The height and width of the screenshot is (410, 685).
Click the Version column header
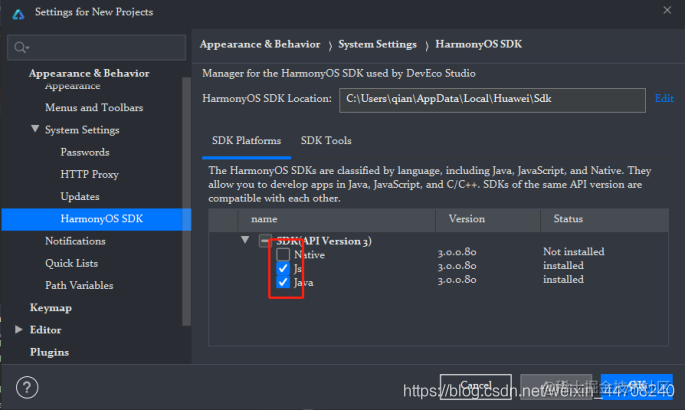(488, 219)
